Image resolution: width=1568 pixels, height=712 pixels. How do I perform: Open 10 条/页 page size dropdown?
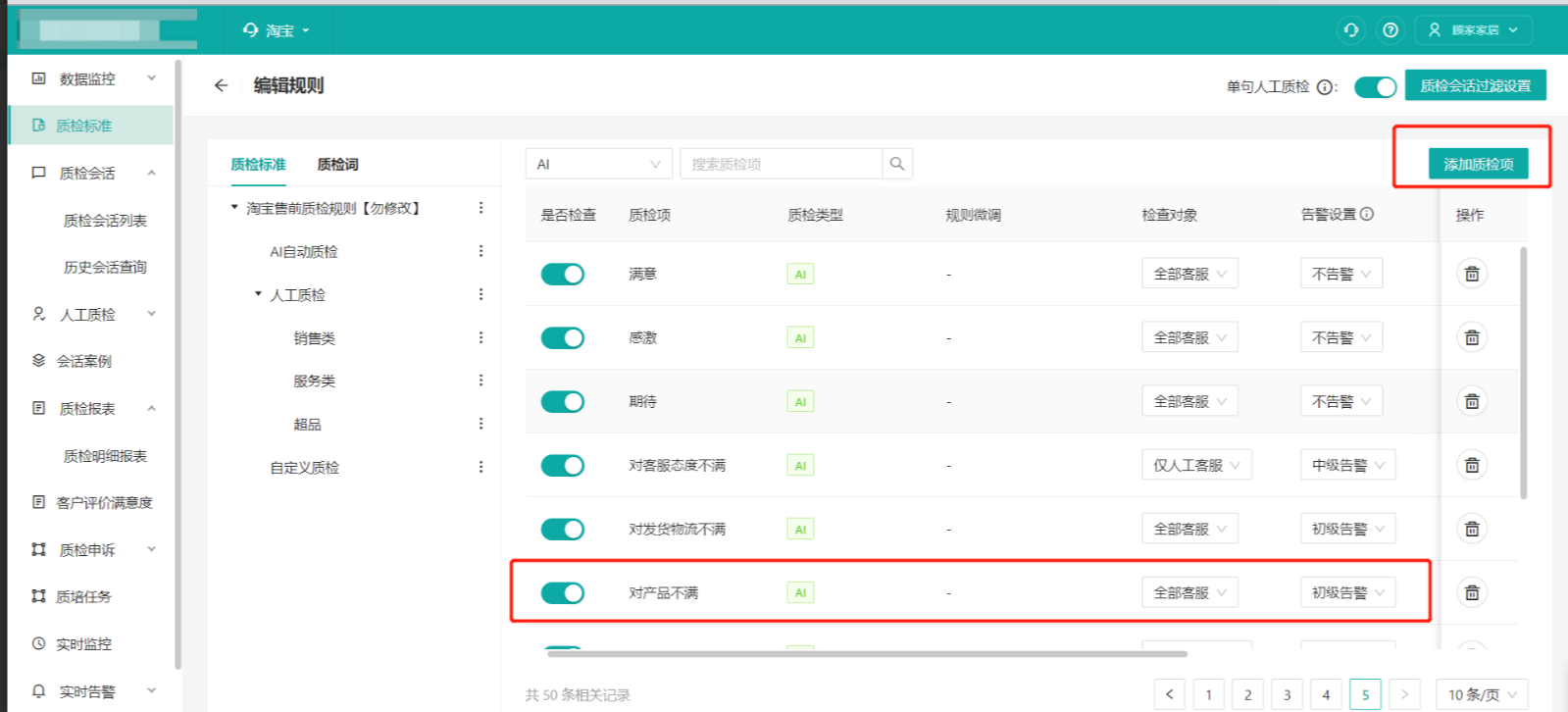pyautogui.click(x=1482, y=694)
